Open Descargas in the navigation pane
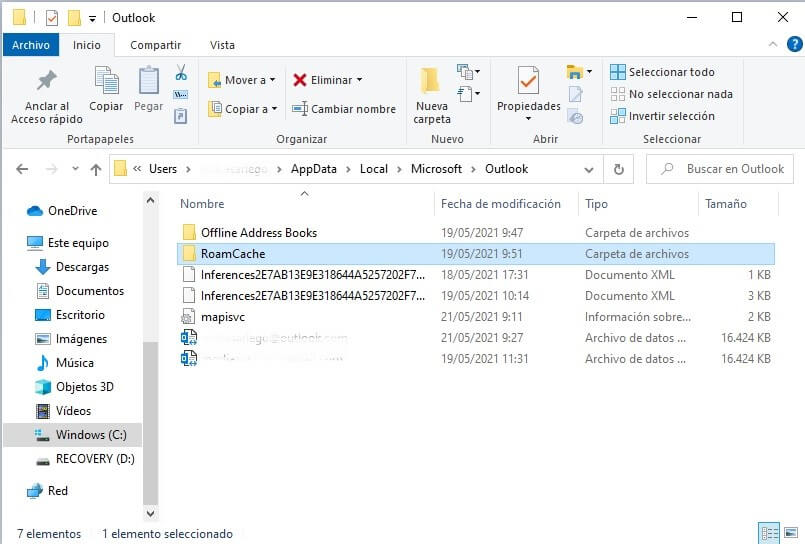This screenshot has height=547, width=805. pyautogui.click(x=72, y=267)
